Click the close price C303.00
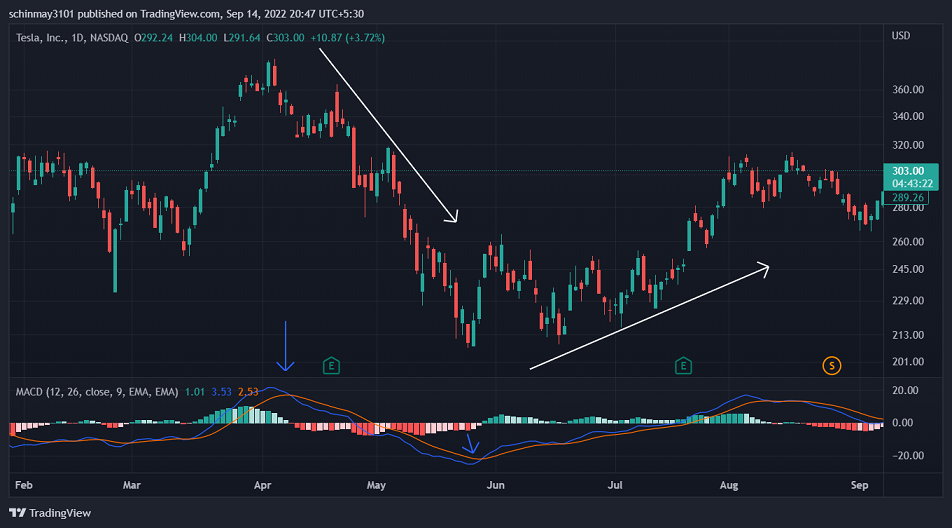This screenshot has height=528, width=952. tap(285, 38)
